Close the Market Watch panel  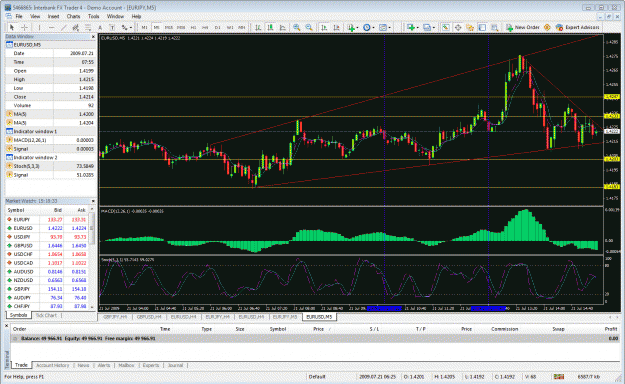[93, 201]
